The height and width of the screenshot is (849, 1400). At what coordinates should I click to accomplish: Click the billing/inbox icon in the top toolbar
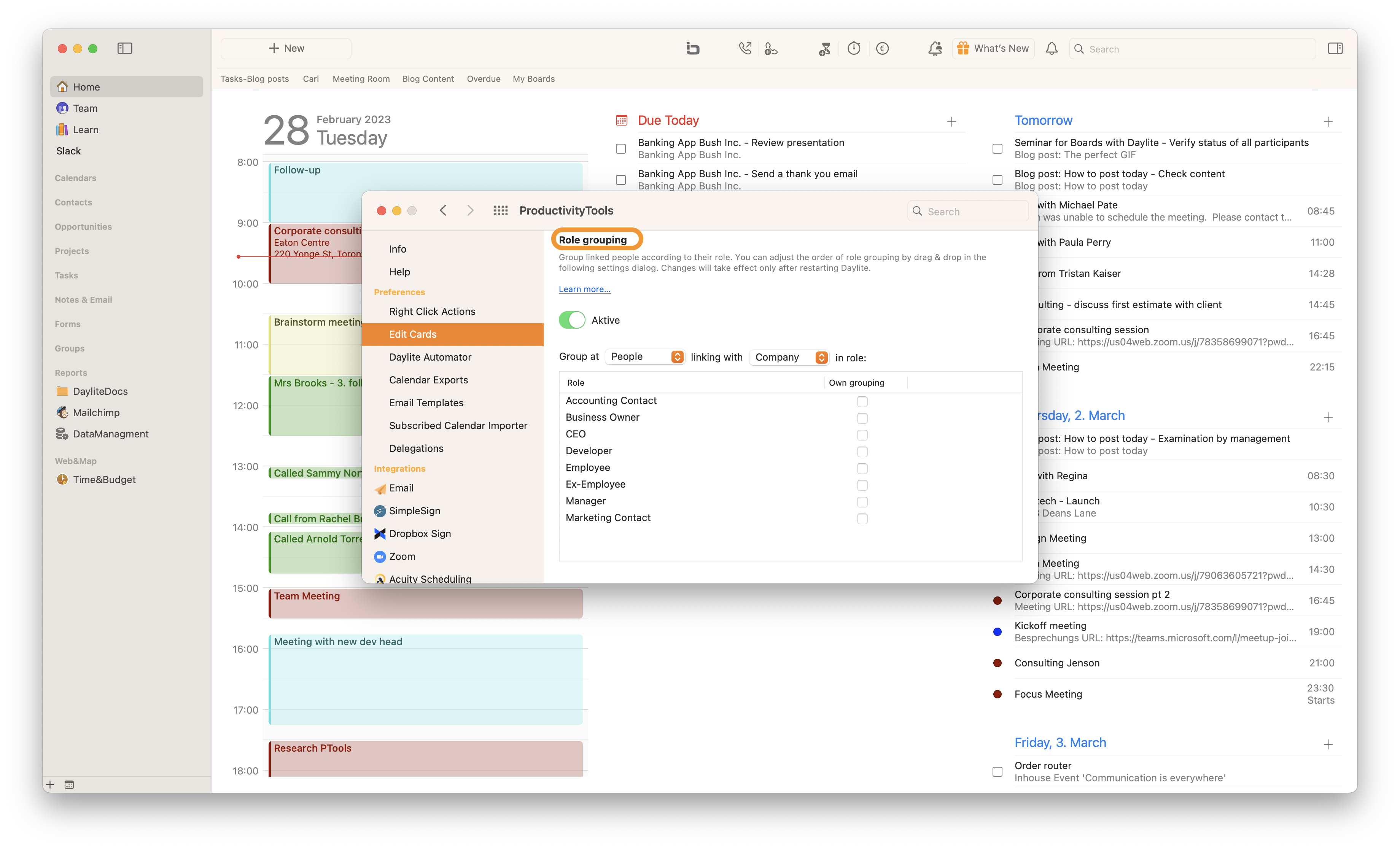pos(692,49)
